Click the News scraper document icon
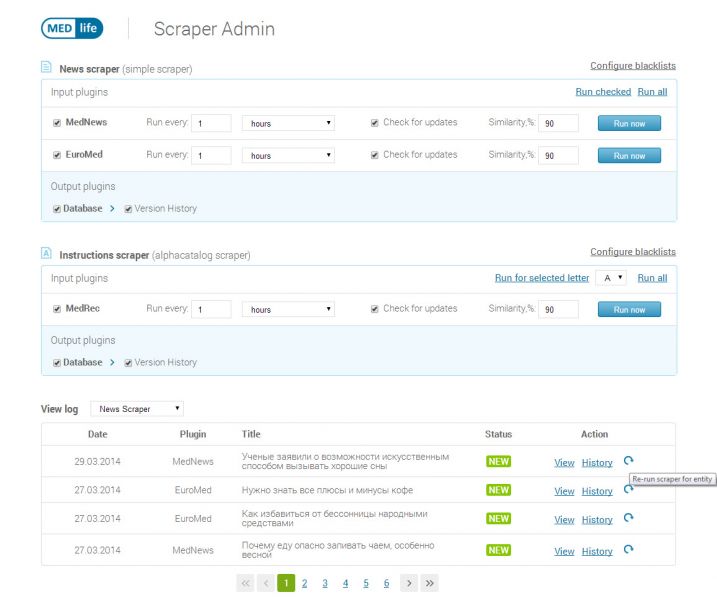717x600 pixels. coord(46,67)
